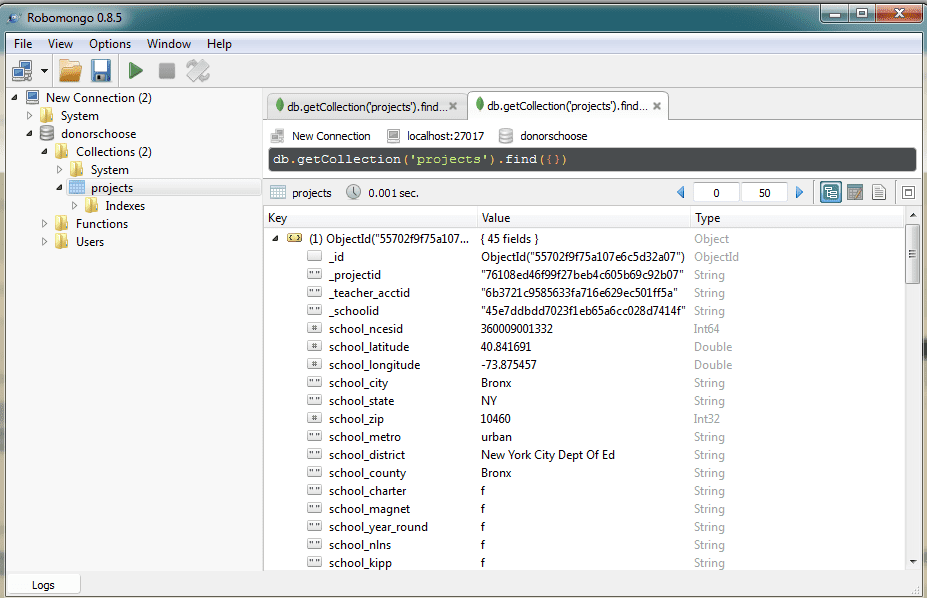Switch results to table view mode
Viewport: 927px width, 598px height.
pyautogui.click(x=855, y=193)
